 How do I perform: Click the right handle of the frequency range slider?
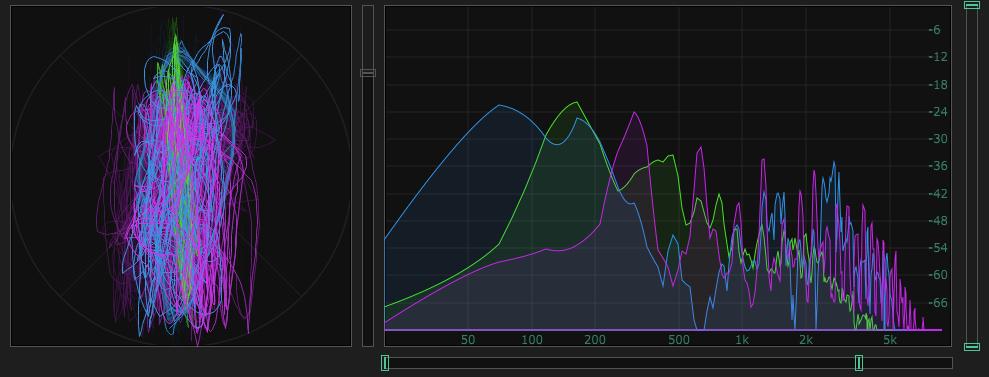[x=858, y=363]
